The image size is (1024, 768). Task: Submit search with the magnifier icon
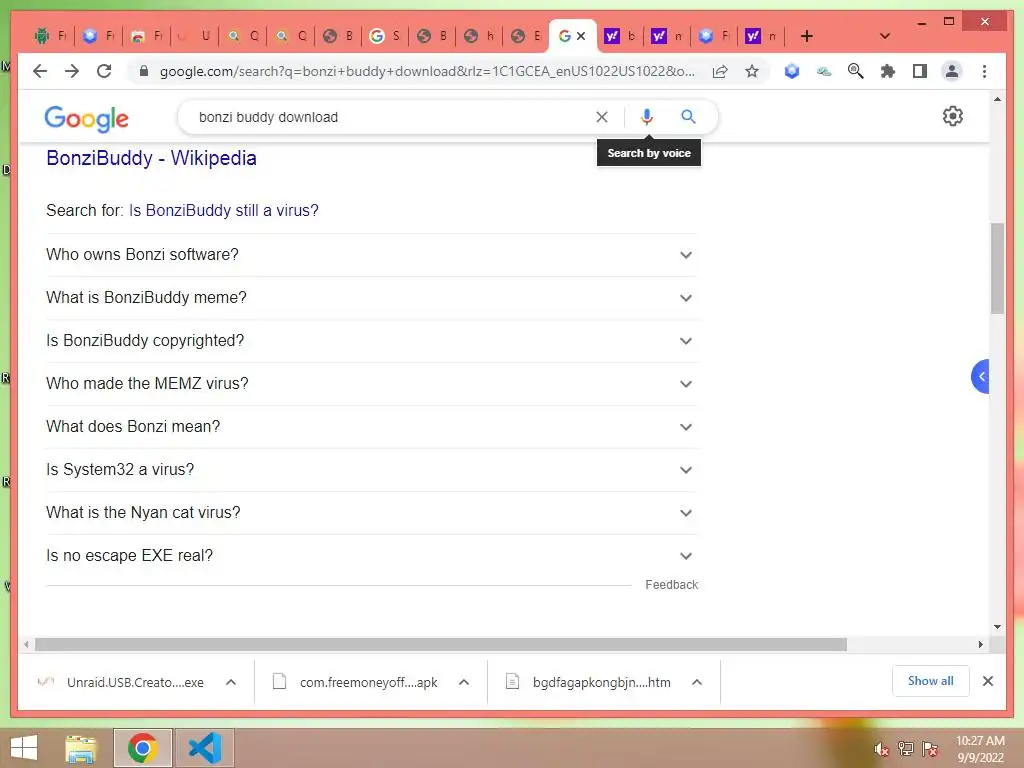[x=688, y=117]
